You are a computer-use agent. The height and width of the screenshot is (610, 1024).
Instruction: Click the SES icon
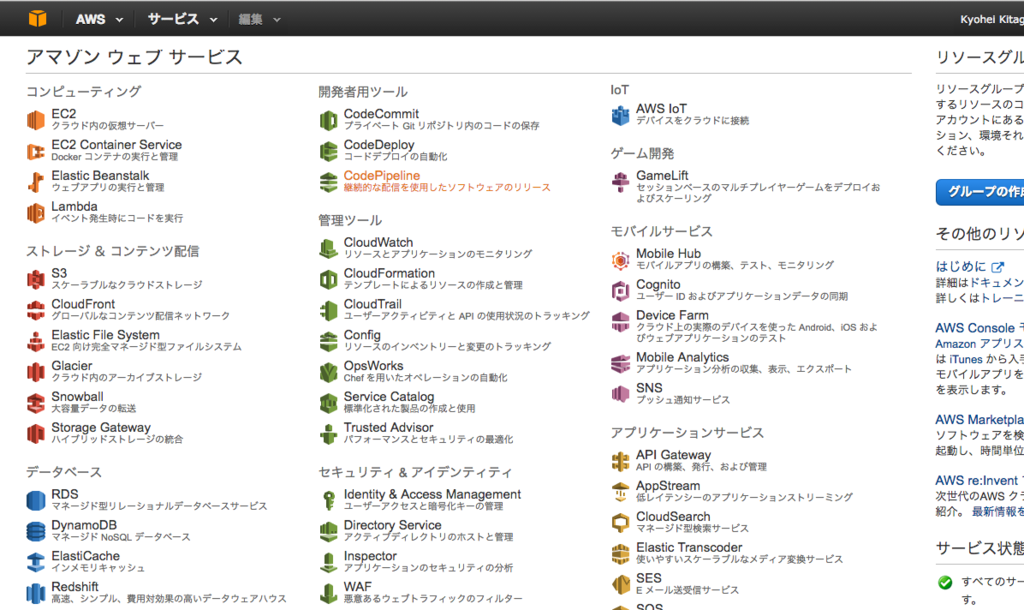pyautogui.click(x=620, y=585)
